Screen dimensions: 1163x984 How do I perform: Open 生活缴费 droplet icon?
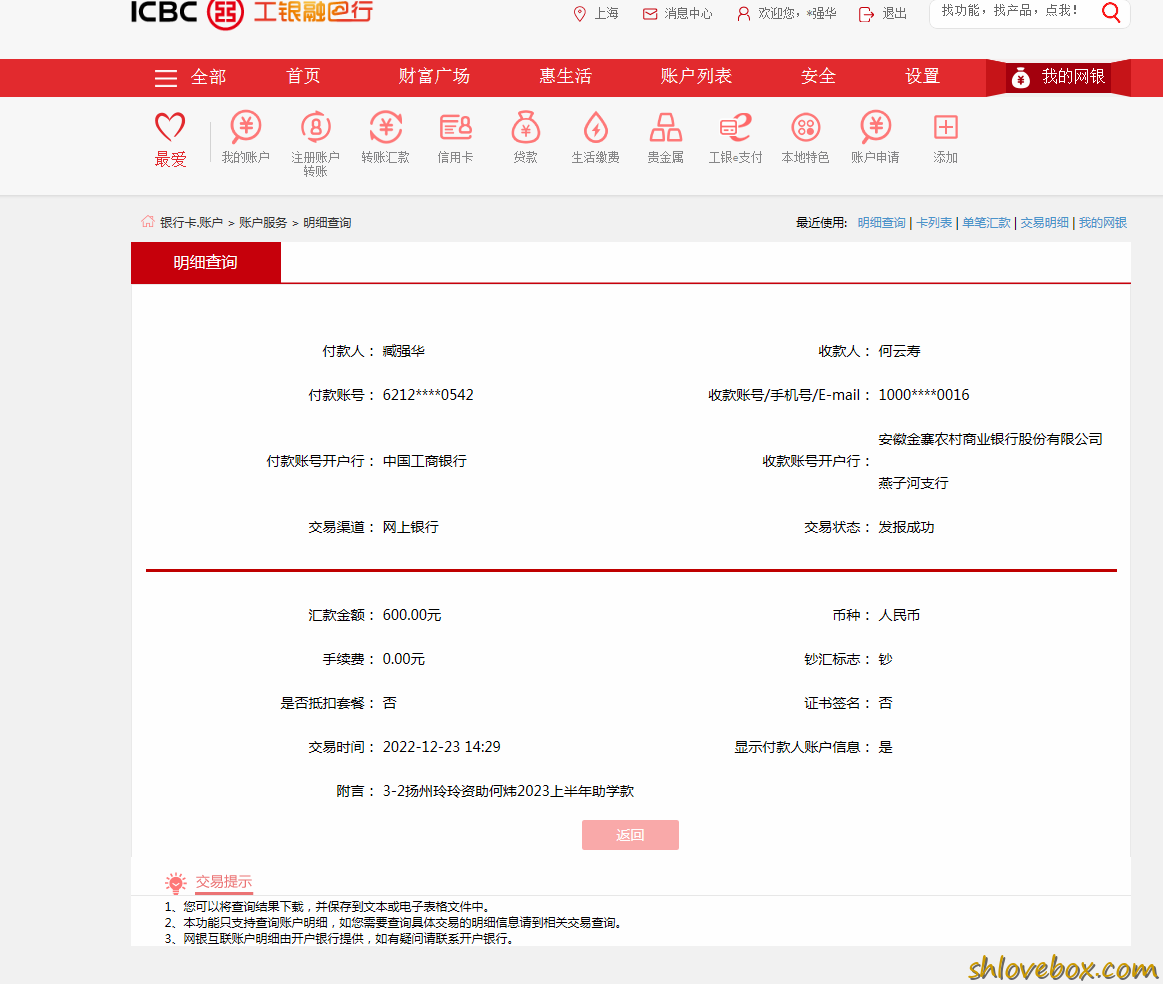(596, 127)
